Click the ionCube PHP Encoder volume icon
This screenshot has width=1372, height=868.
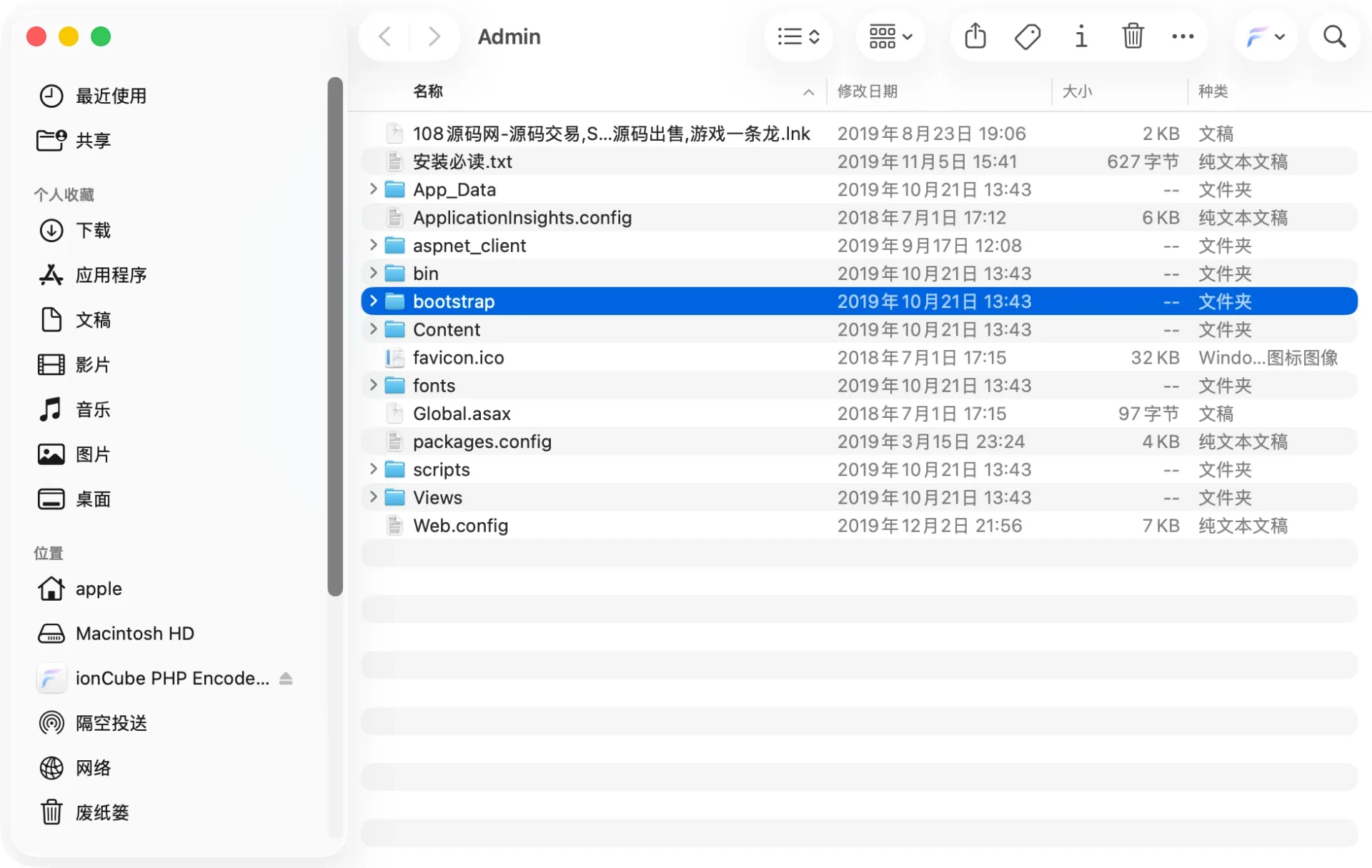tap(51, 679)
